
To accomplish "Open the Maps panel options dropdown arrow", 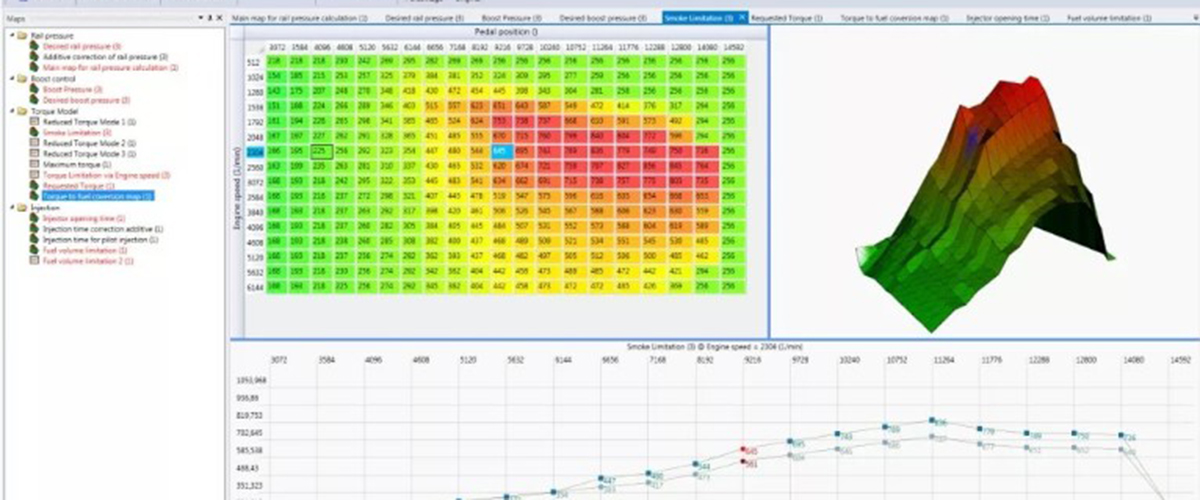I will 200,18.
